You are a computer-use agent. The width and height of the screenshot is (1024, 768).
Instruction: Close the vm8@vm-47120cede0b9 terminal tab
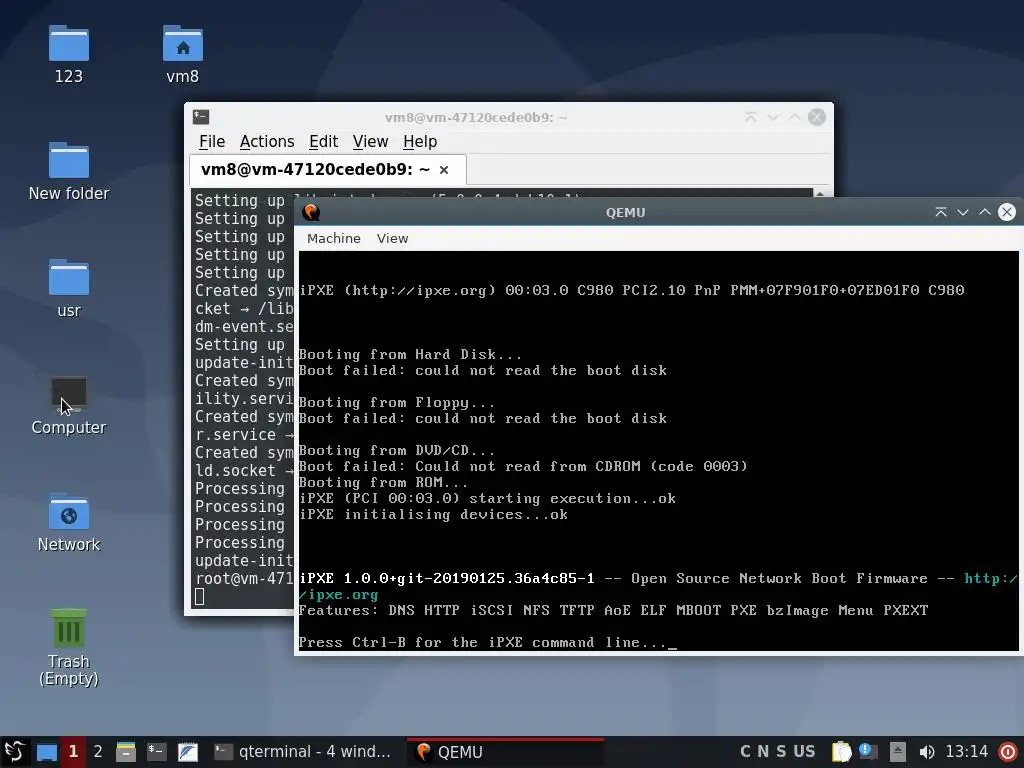[x=444, y=170]
